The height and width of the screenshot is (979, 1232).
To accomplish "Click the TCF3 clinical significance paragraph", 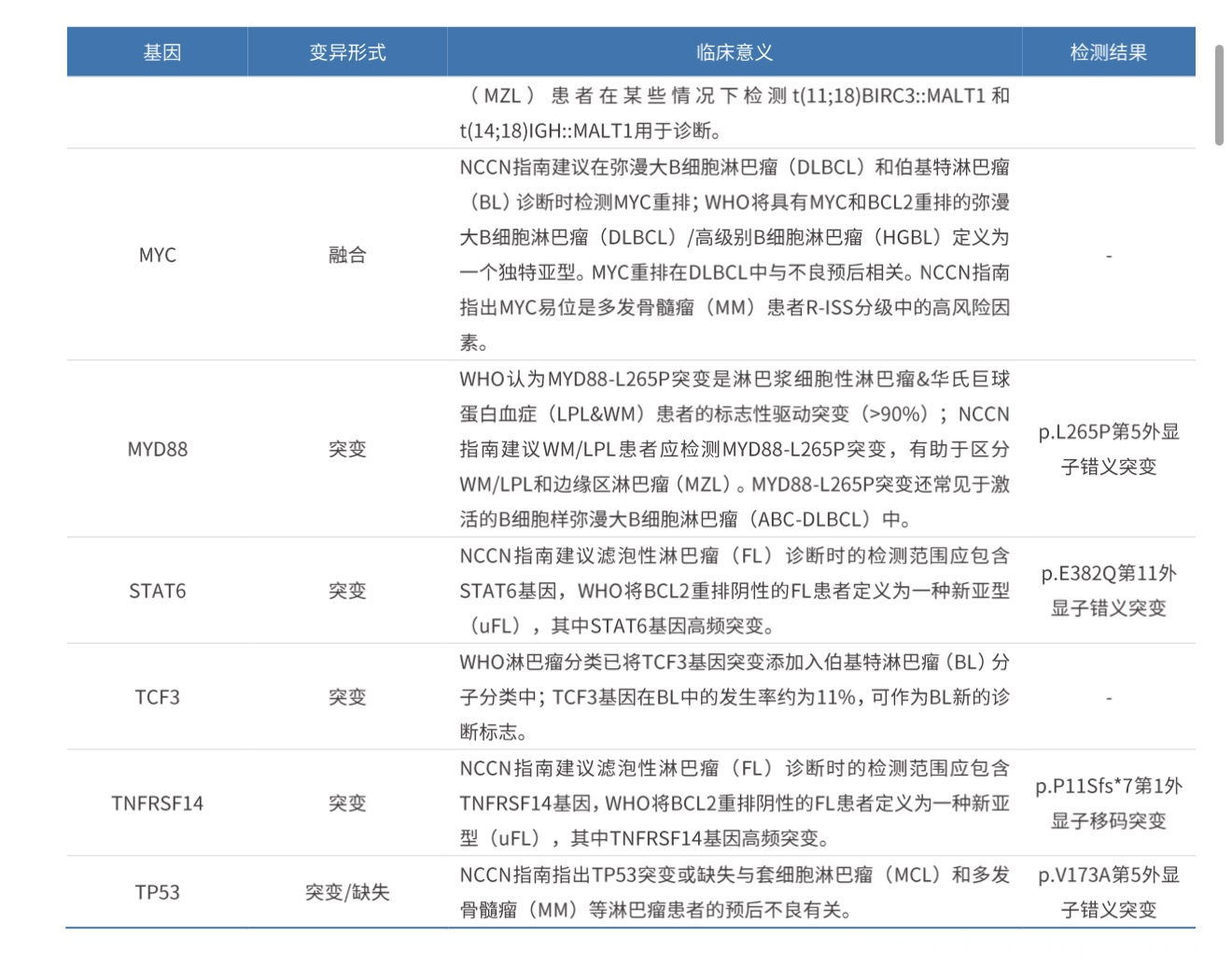I will (x=735, y=697).
